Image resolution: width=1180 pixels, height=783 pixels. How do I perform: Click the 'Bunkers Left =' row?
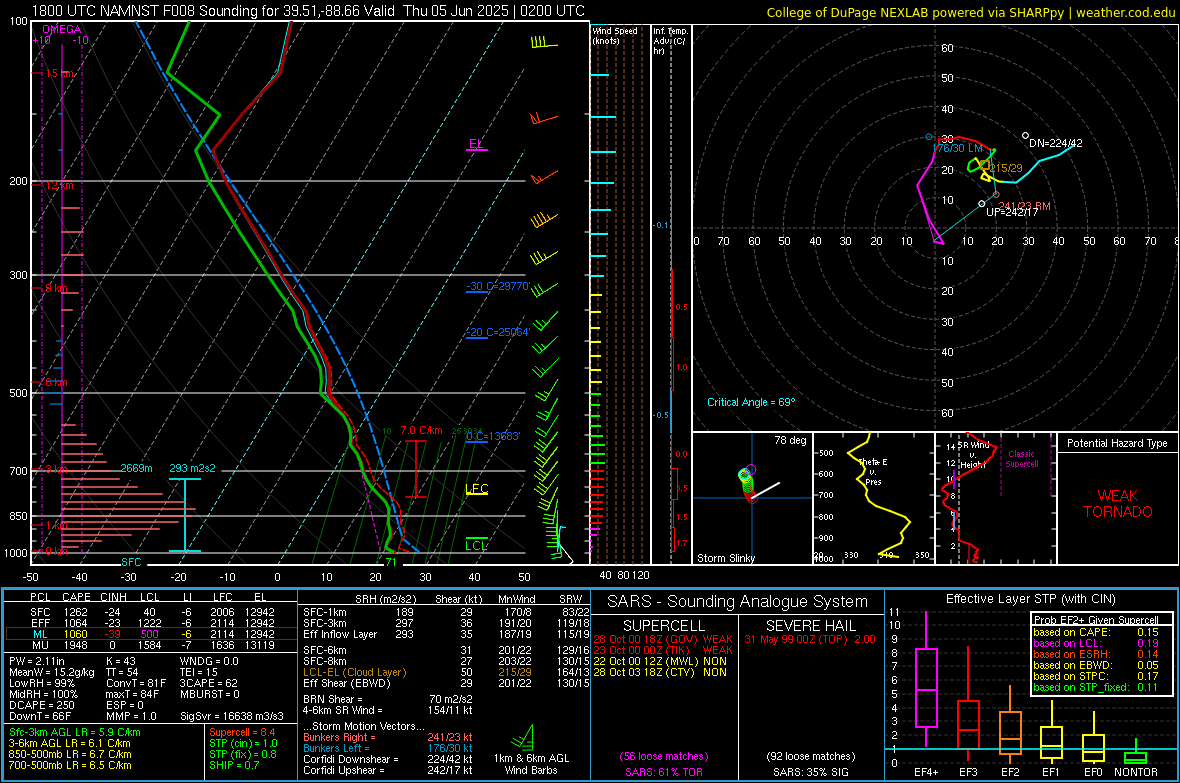click(x=388, y=748)
